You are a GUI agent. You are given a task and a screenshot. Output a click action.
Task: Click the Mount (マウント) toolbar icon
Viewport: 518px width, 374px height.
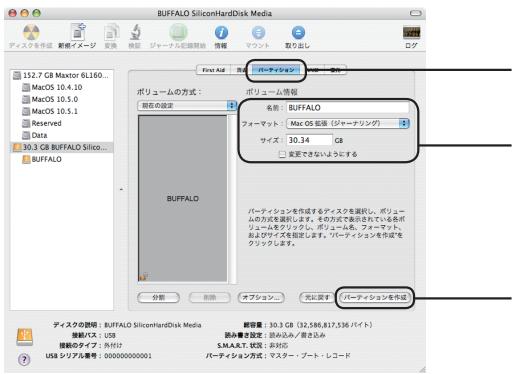(x=258, y=33)
